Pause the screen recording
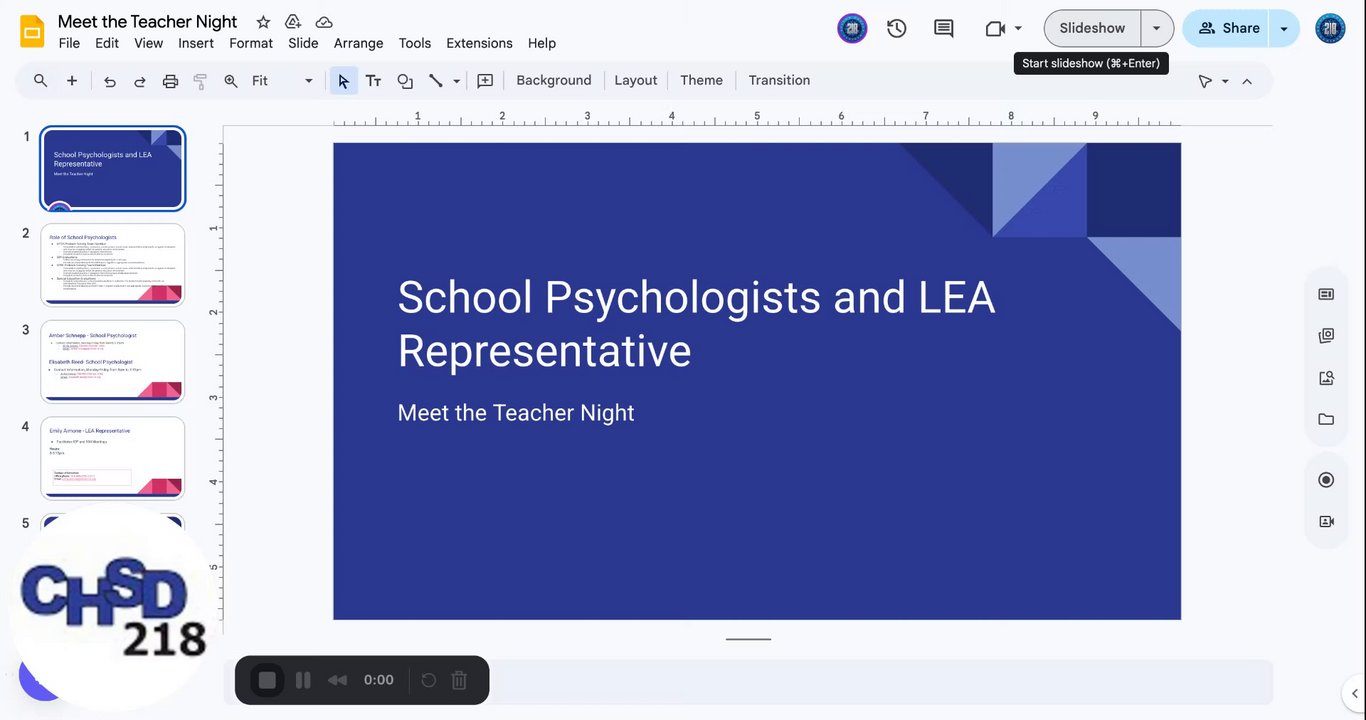1366x720 pixels. (303, 680)
